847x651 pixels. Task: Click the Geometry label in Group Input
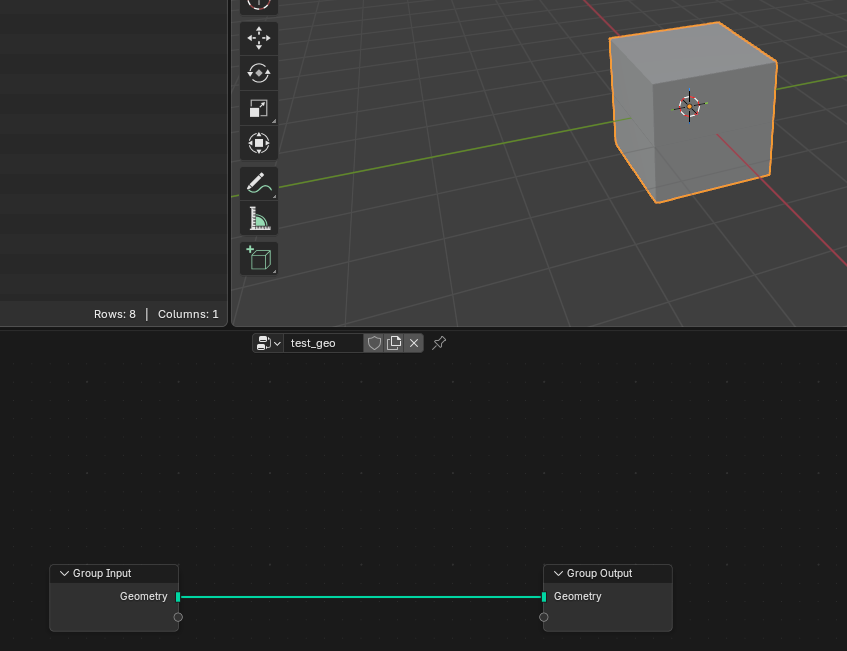[144, 596]
